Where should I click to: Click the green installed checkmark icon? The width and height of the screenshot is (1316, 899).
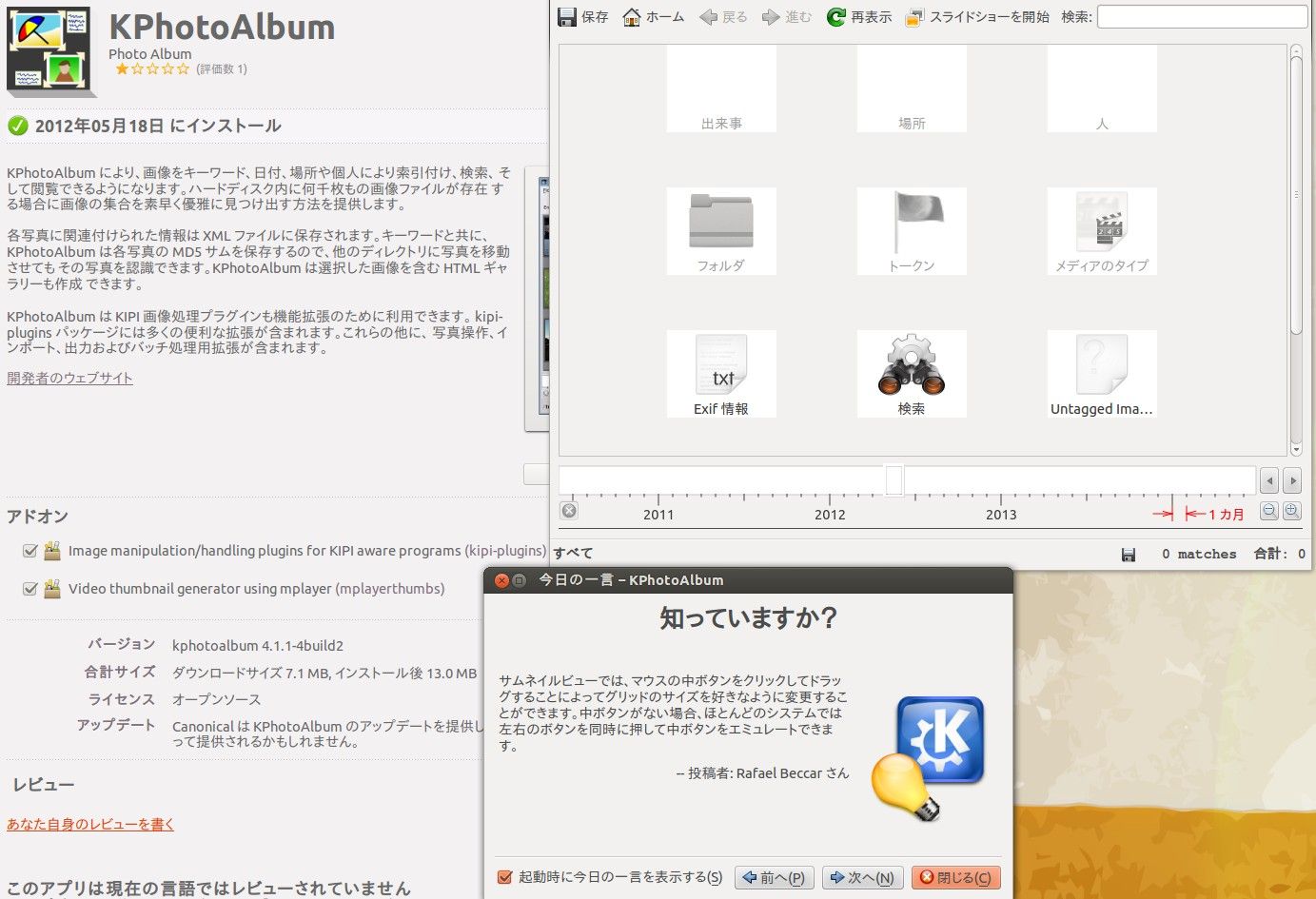pos(17,126)
